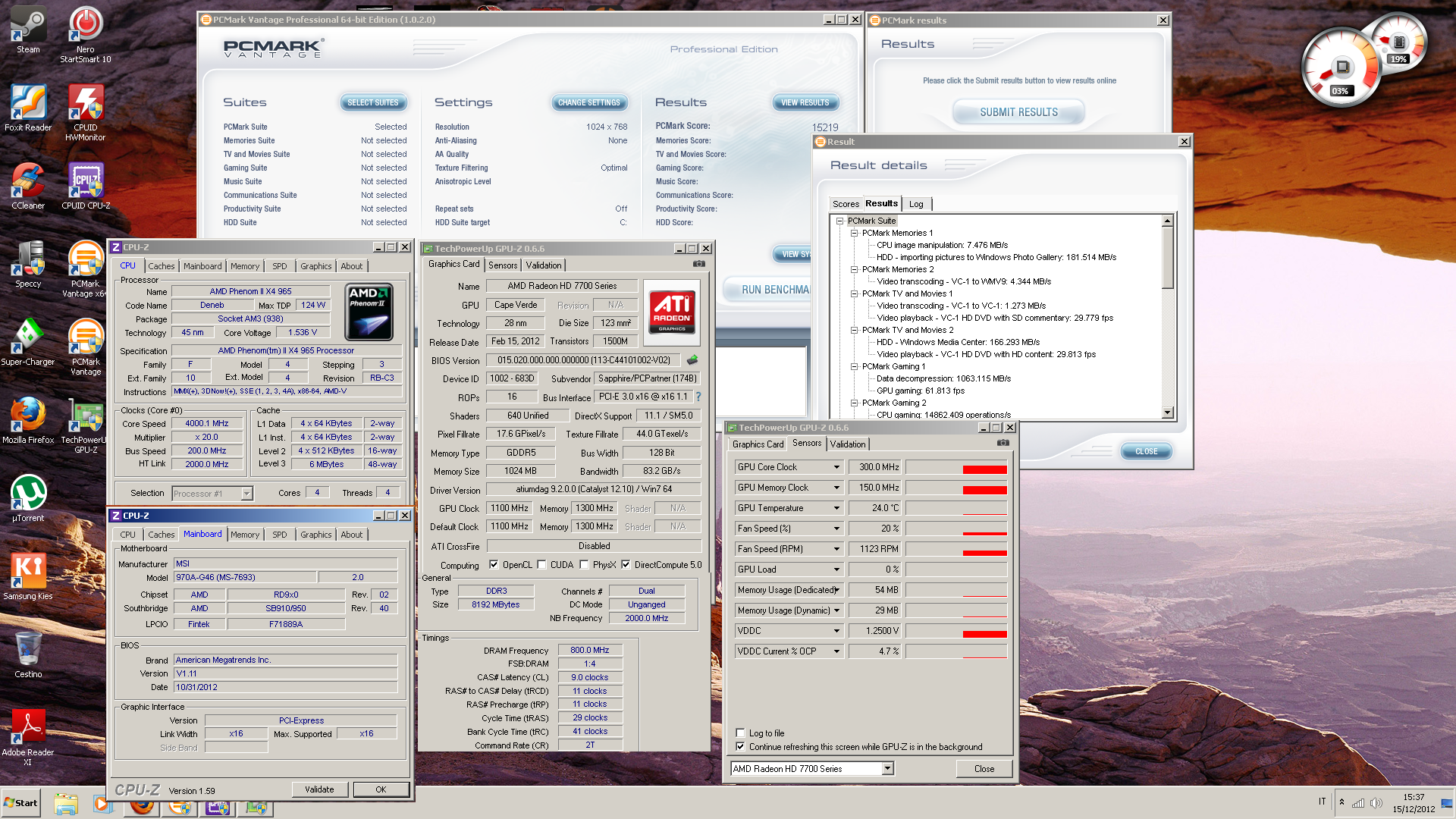
Task: Launch Nero StartSmart 10 desktop icon
Action: (x=86, y=35)
